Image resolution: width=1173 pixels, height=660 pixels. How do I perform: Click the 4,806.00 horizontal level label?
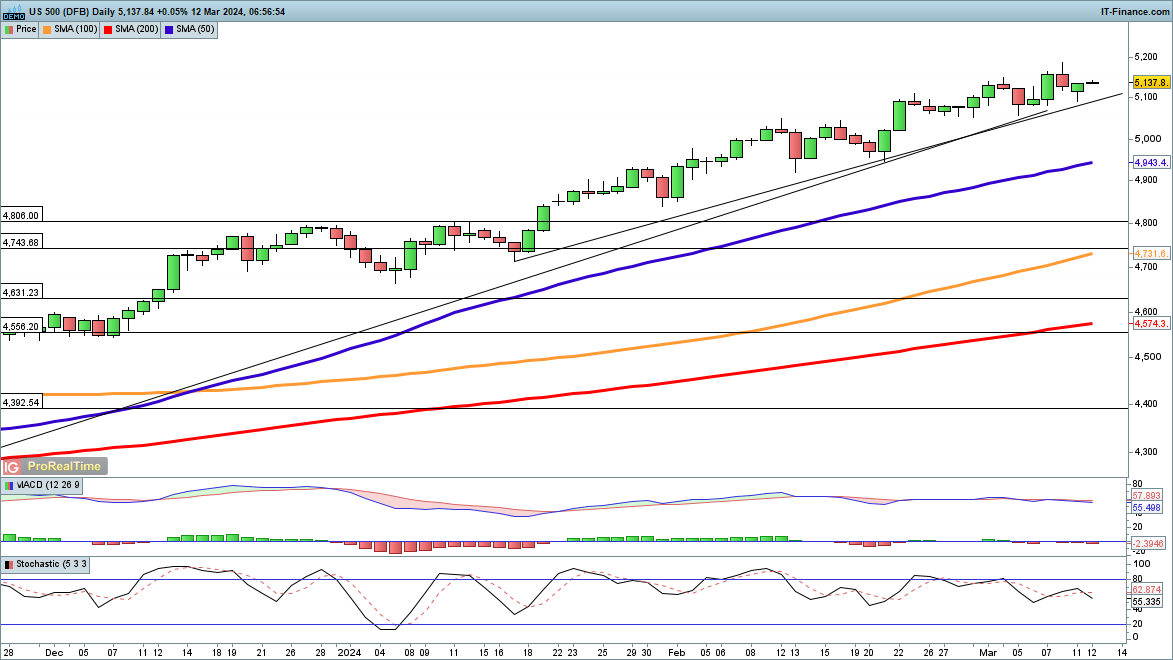[20, 216]
